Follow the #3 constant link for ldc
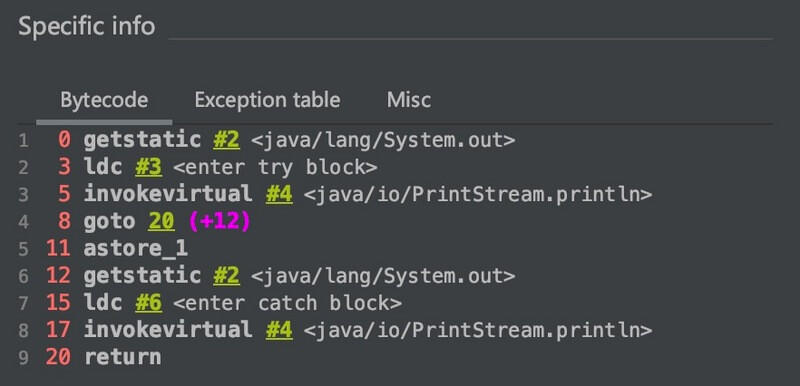This screenshot has width=800, height=386. click(x=148, y=167)
